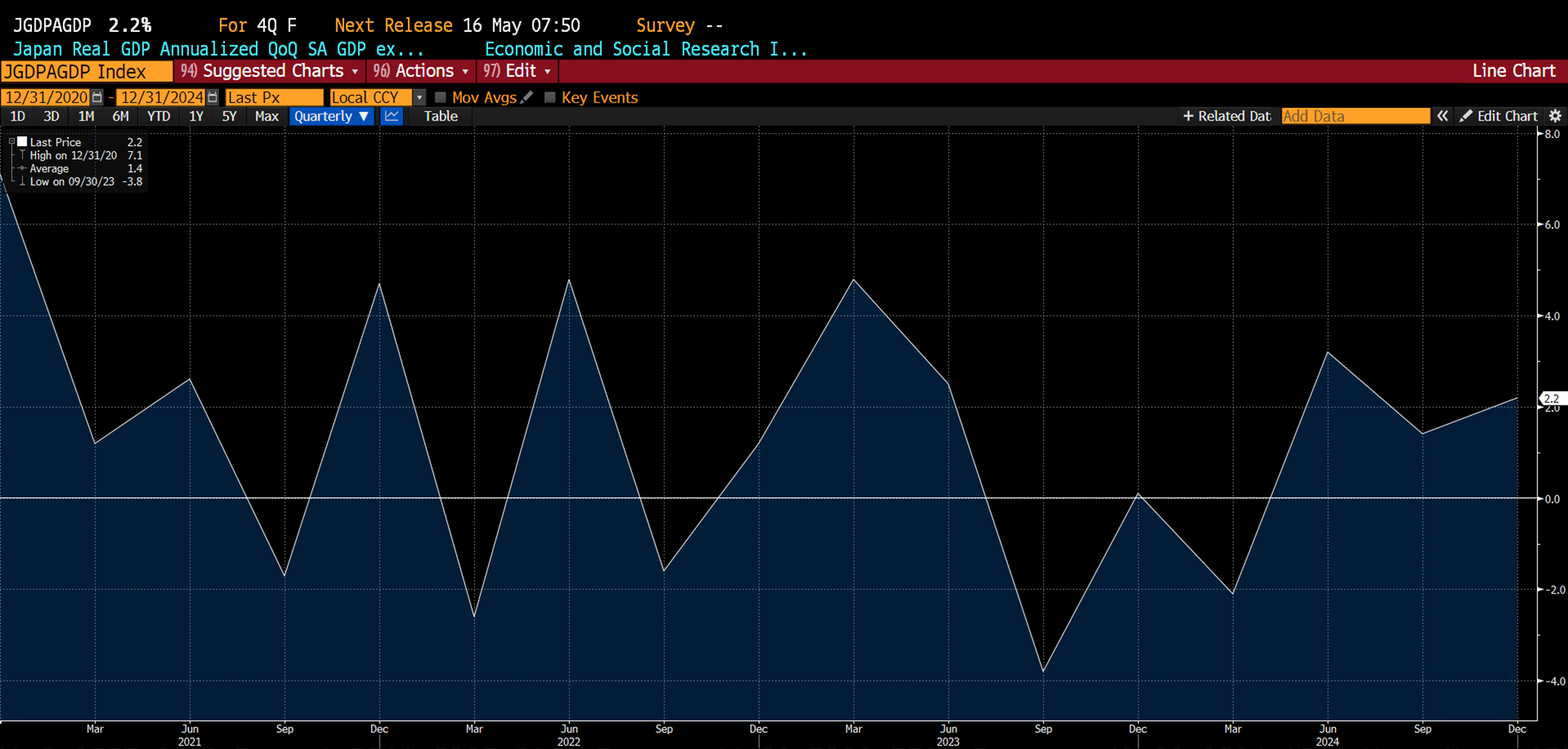The height and width of the screenshot is (749, 1568).
Task: Enable the Key Events checkbox
Action: click(550, 97)
